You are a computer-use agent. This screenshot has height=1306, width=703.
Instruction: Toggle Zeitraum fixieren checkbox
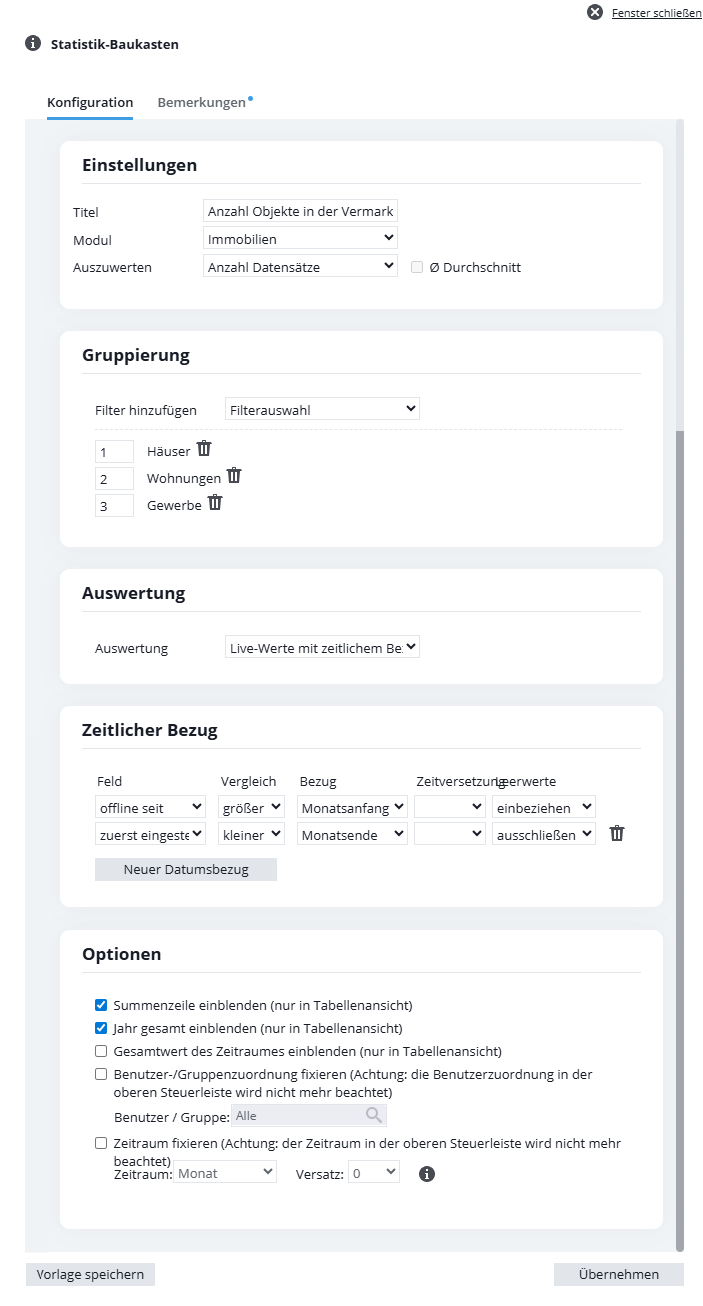pos(101,1143)
